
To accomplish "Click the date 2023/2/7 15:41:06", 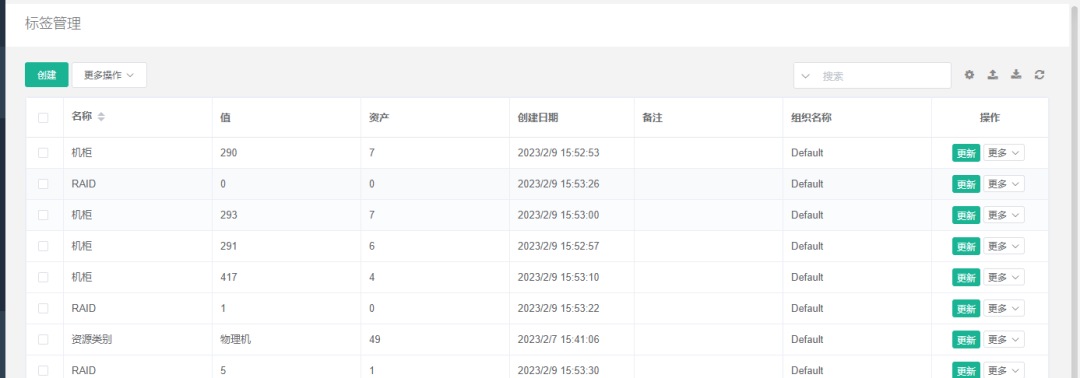I will click(x=559, y=339).
